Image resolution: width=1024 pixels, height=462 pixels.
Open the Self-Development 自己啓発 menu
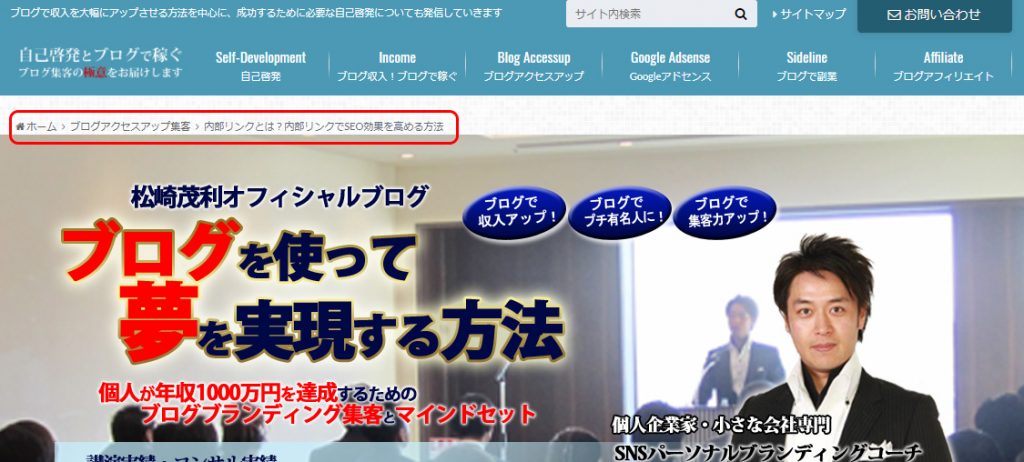pos(261,65)
